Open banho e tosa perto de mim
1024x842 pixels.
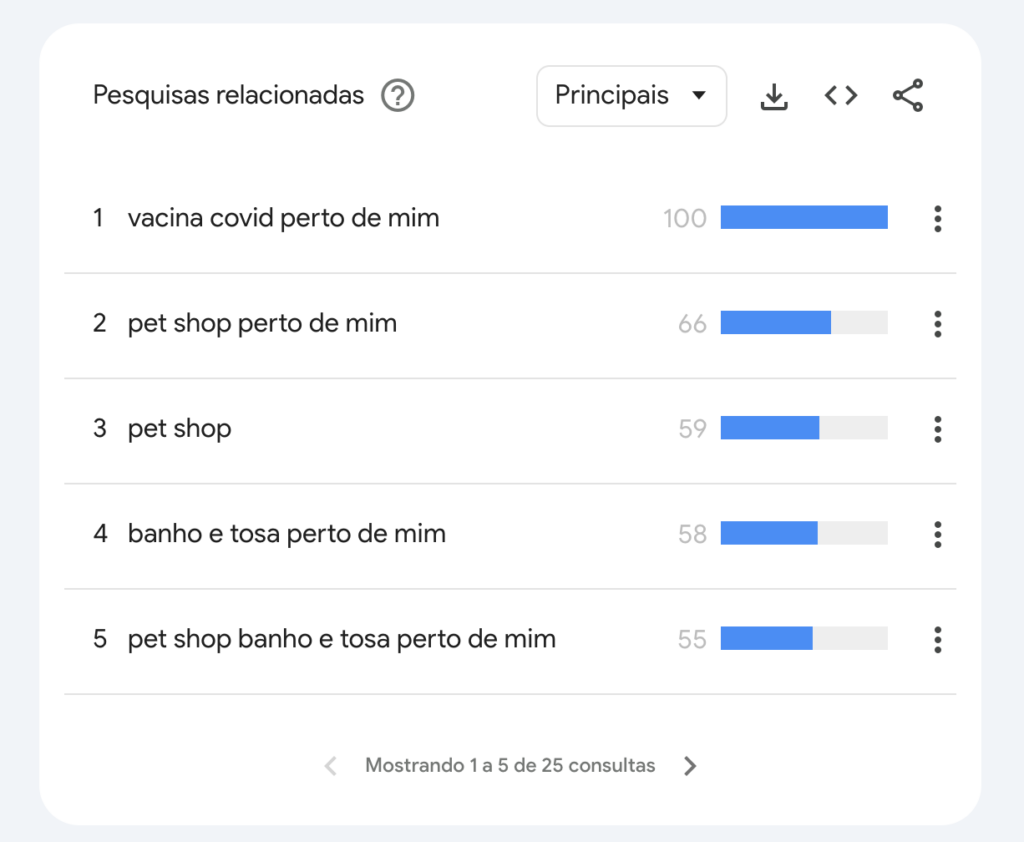tap(287, 534)
